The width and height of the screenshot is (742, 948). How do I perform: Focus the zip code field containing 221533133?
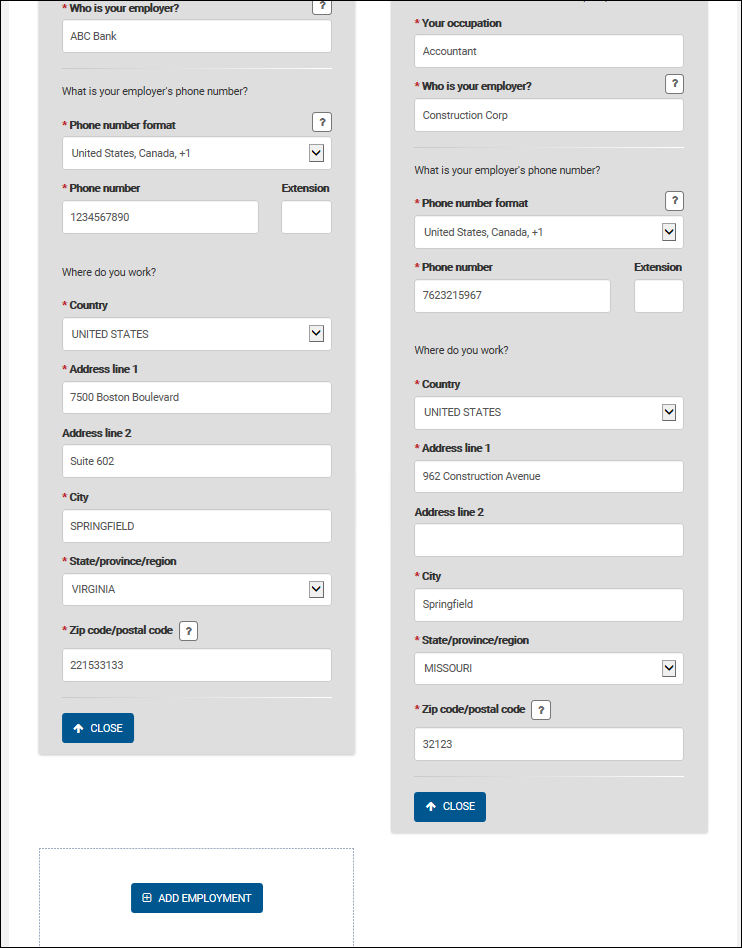click(x=196, y=665)
